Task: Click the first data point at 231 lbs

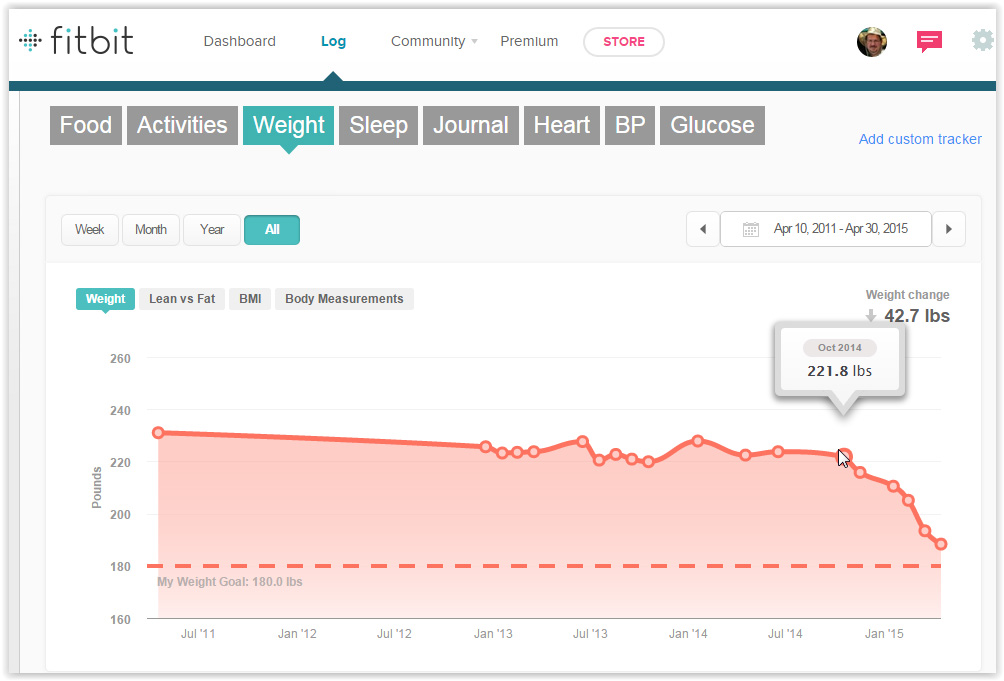Action: (x=158, y=433)
